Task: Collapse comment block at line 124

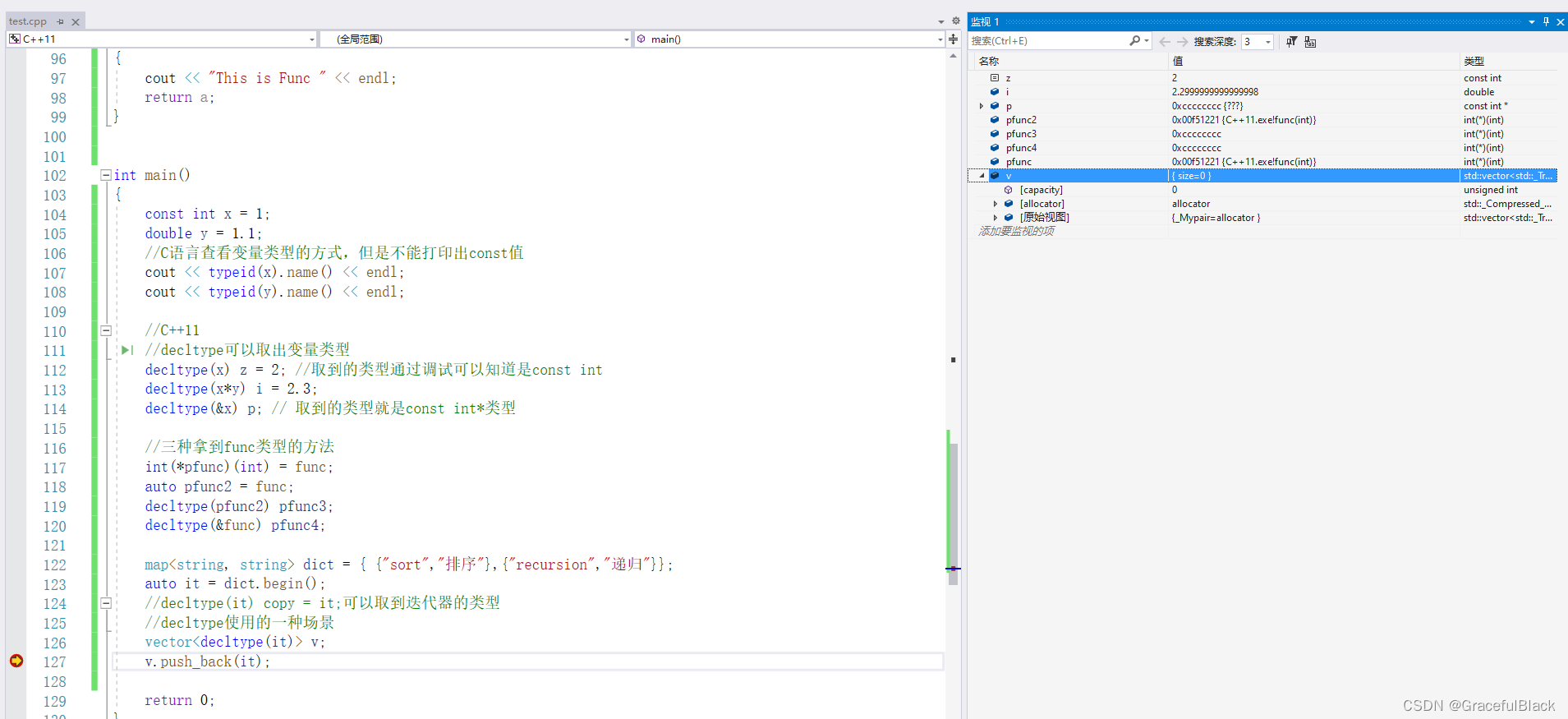Action: point(106,603)
